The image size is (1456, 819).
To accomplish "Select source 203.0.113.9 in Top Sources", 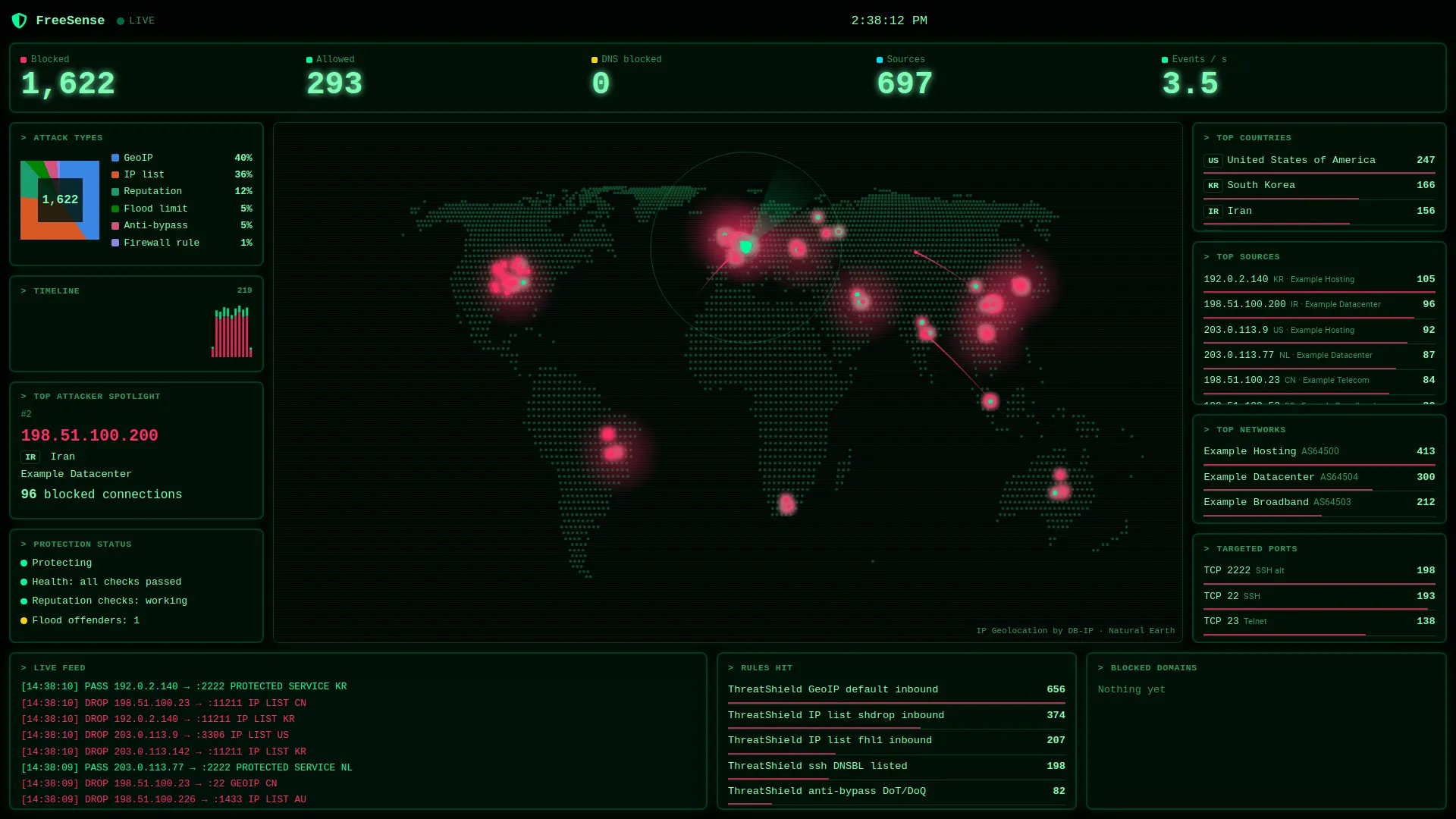I will [1319, 331].
